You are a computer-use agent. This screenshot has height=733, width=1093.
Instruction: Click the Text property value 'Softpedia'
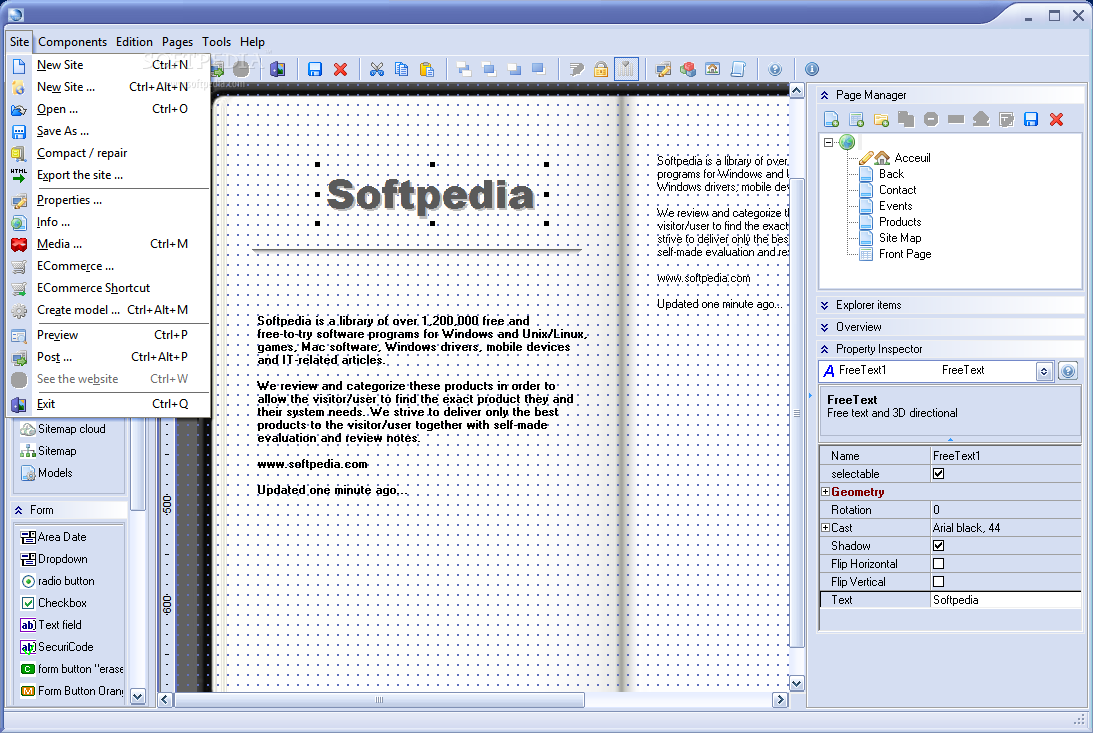(x=1005, y=600)
